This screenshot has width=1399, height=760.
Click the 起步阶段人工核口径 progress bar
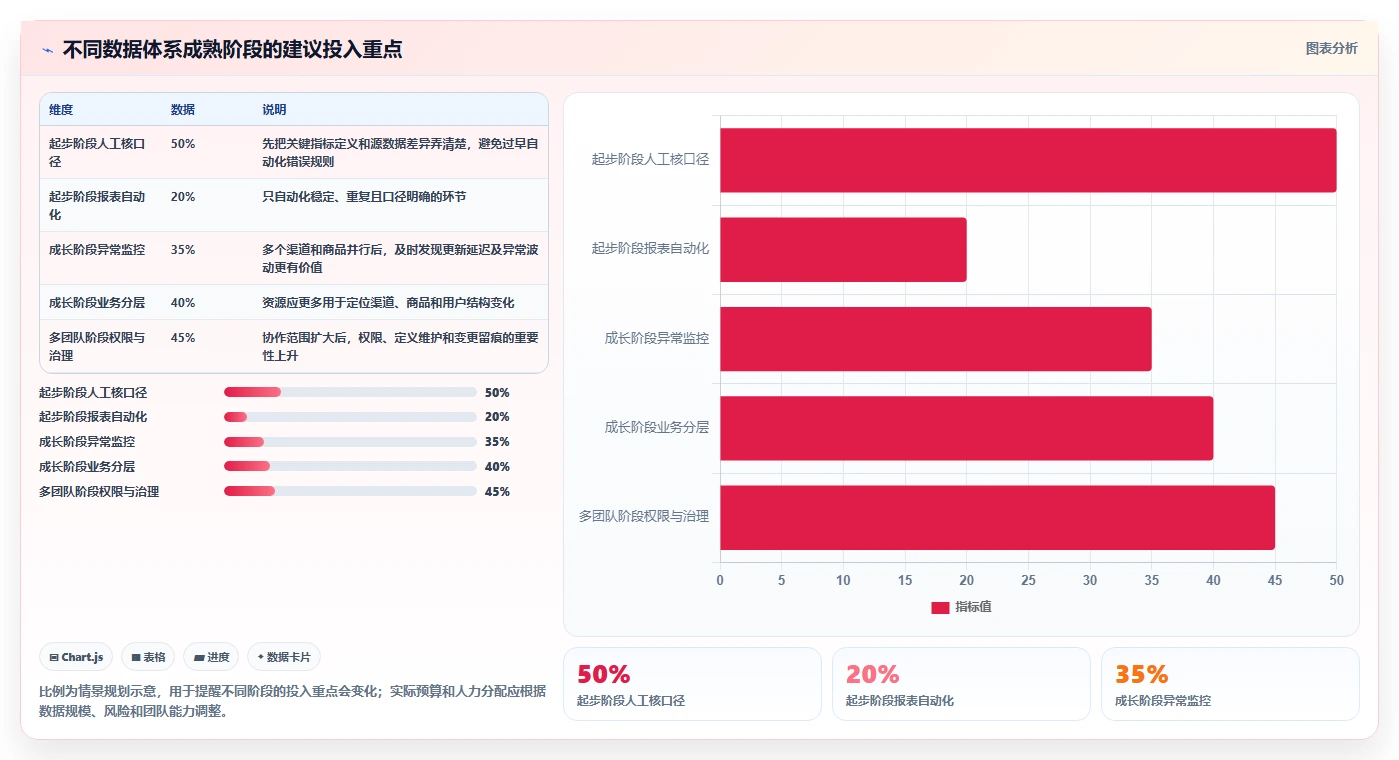pyautogui.click(x=350, y=393)
